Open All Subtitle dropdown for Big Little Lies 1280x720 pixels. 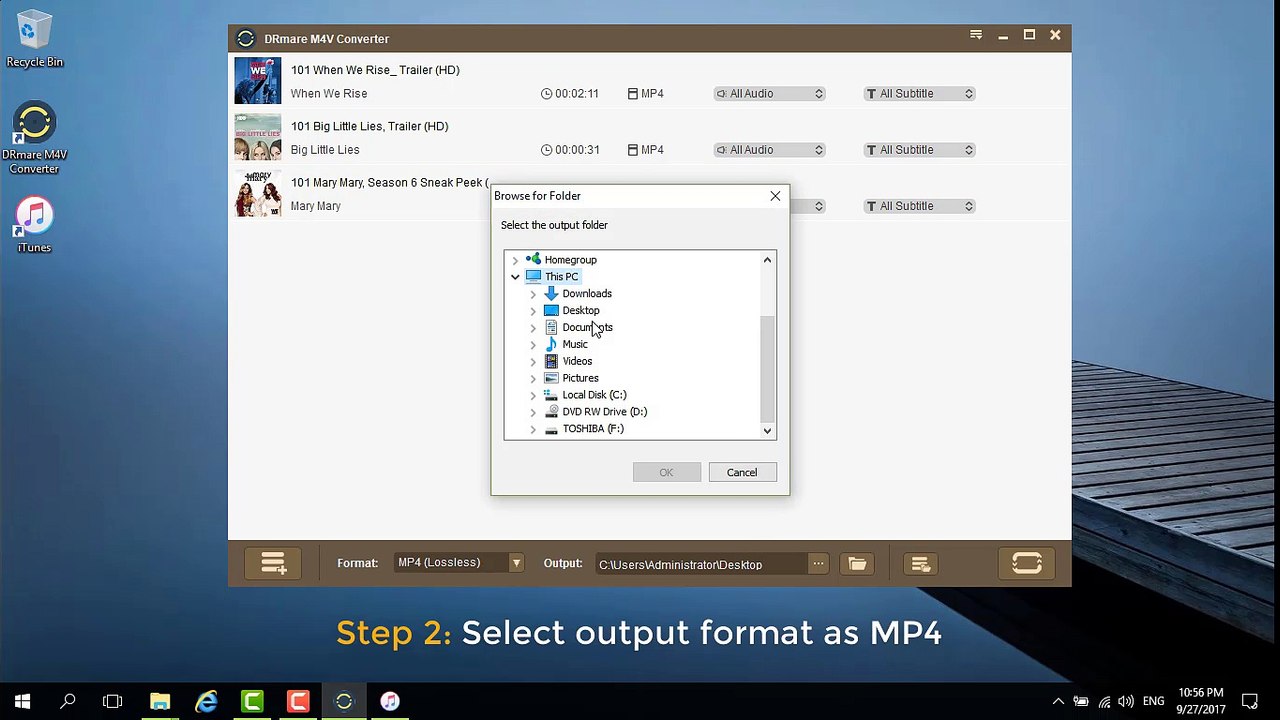pyautogui.click(x=919, y=150)
